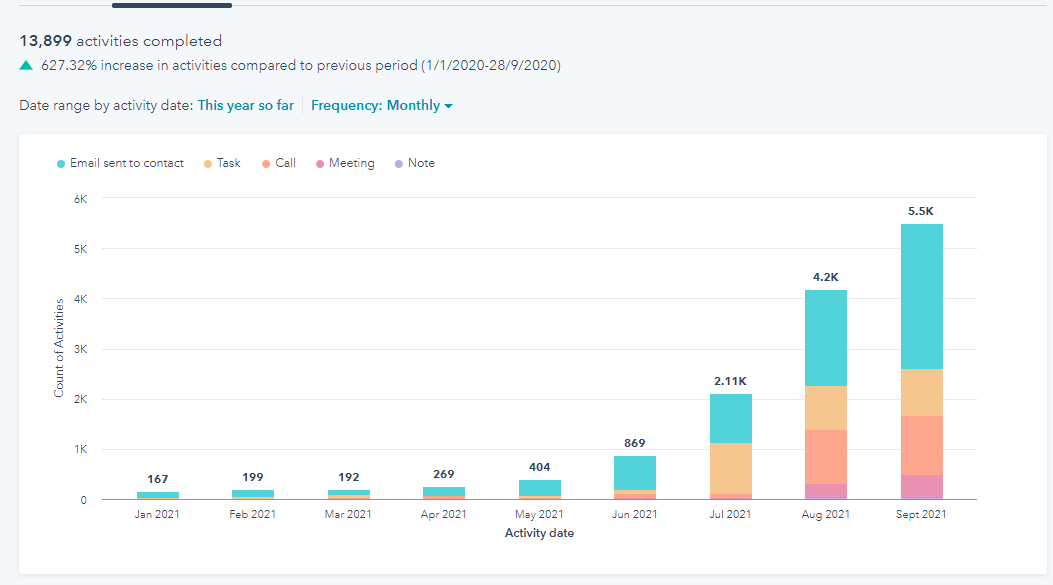Click the salmon Call legend dot
This screenshot has width=1053, height=585.
pos(267,164)
